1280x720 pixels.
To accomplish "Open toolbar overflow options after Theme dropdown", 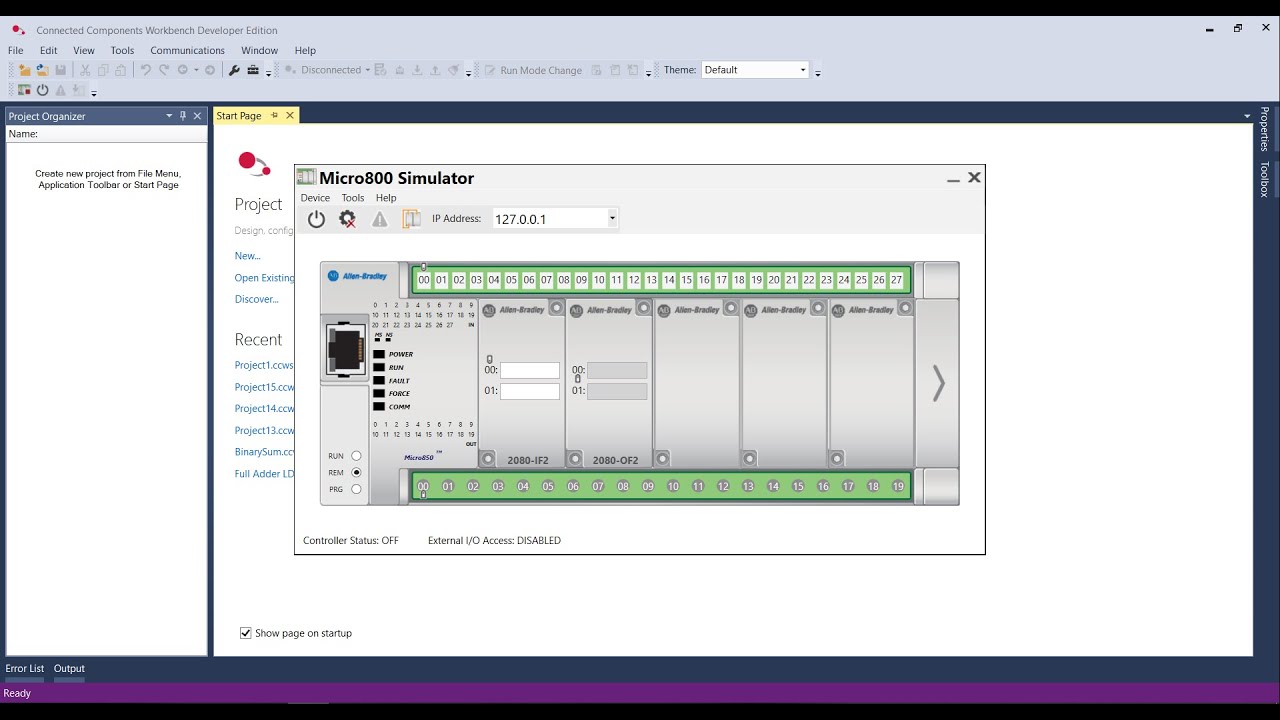I will 818,72.
